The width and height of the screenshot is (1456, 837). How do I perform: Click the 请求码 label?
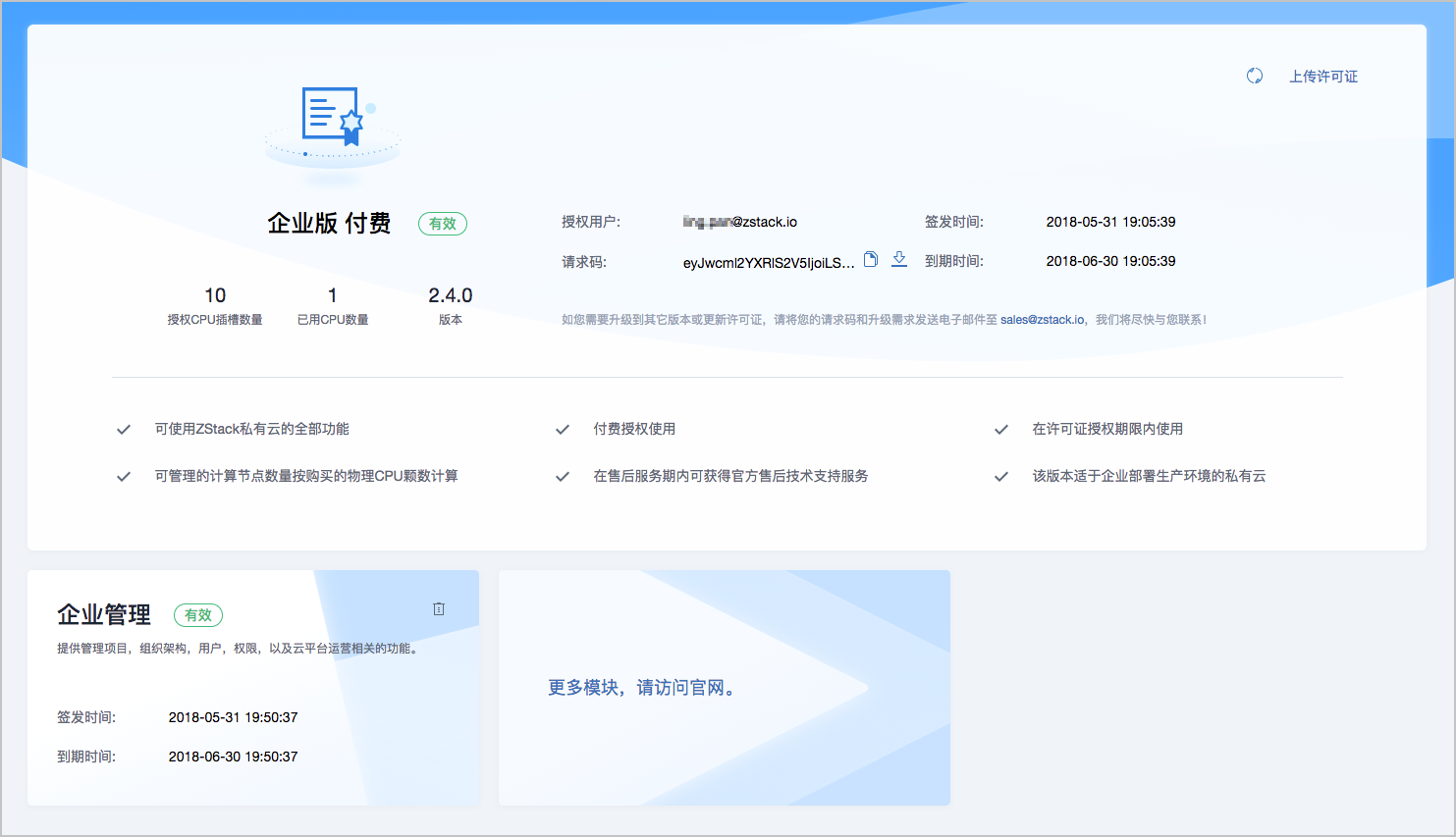click(584, 262)
